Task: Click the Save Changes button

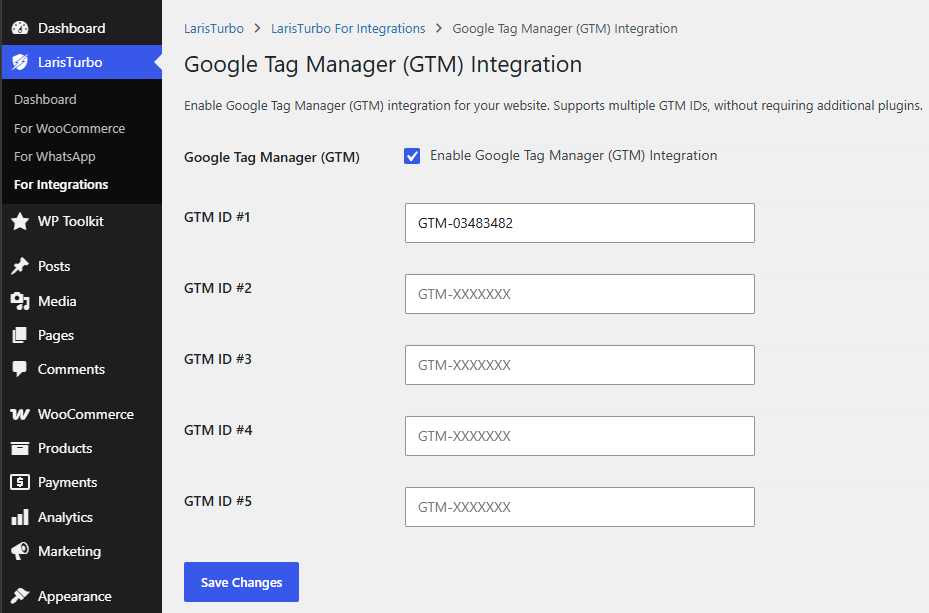Action: (241, 582)
